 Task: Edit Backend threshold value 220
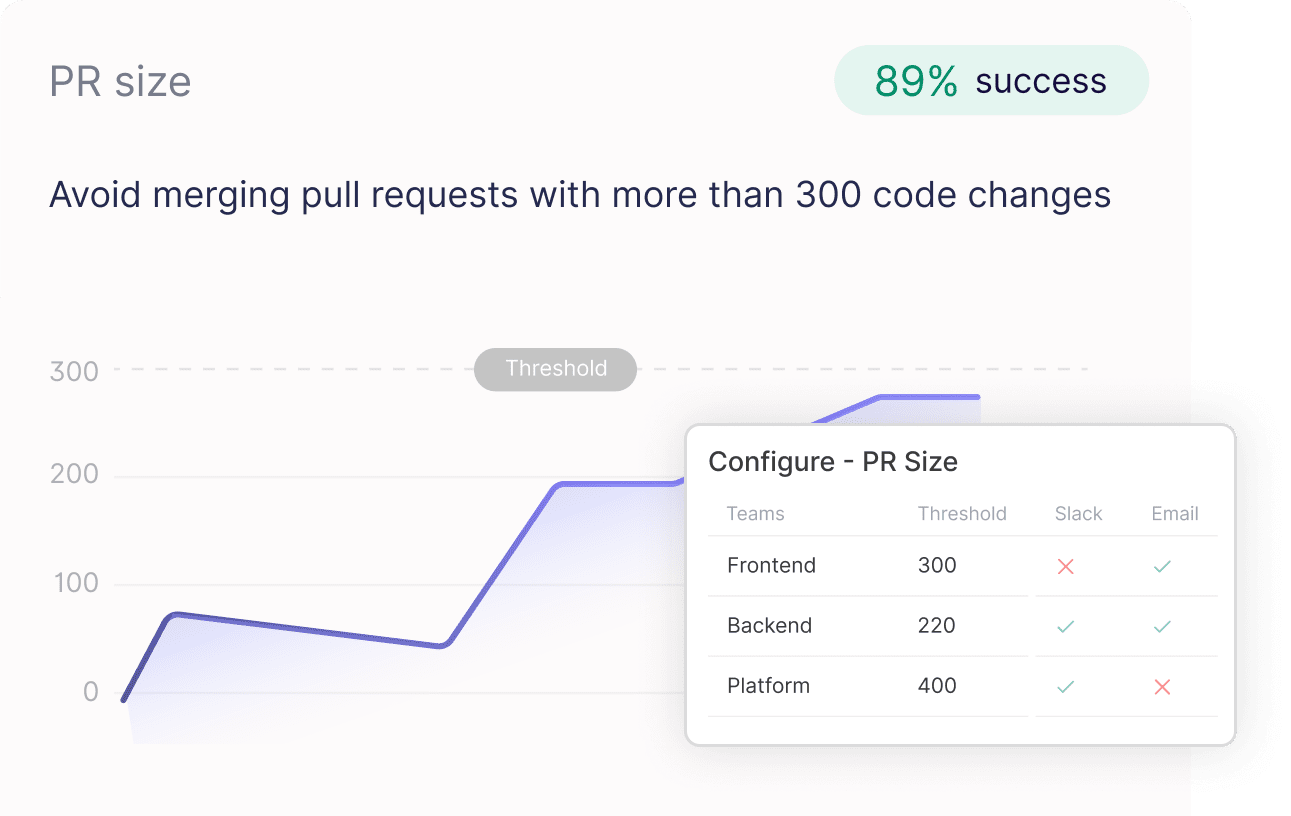coord(937,626)
